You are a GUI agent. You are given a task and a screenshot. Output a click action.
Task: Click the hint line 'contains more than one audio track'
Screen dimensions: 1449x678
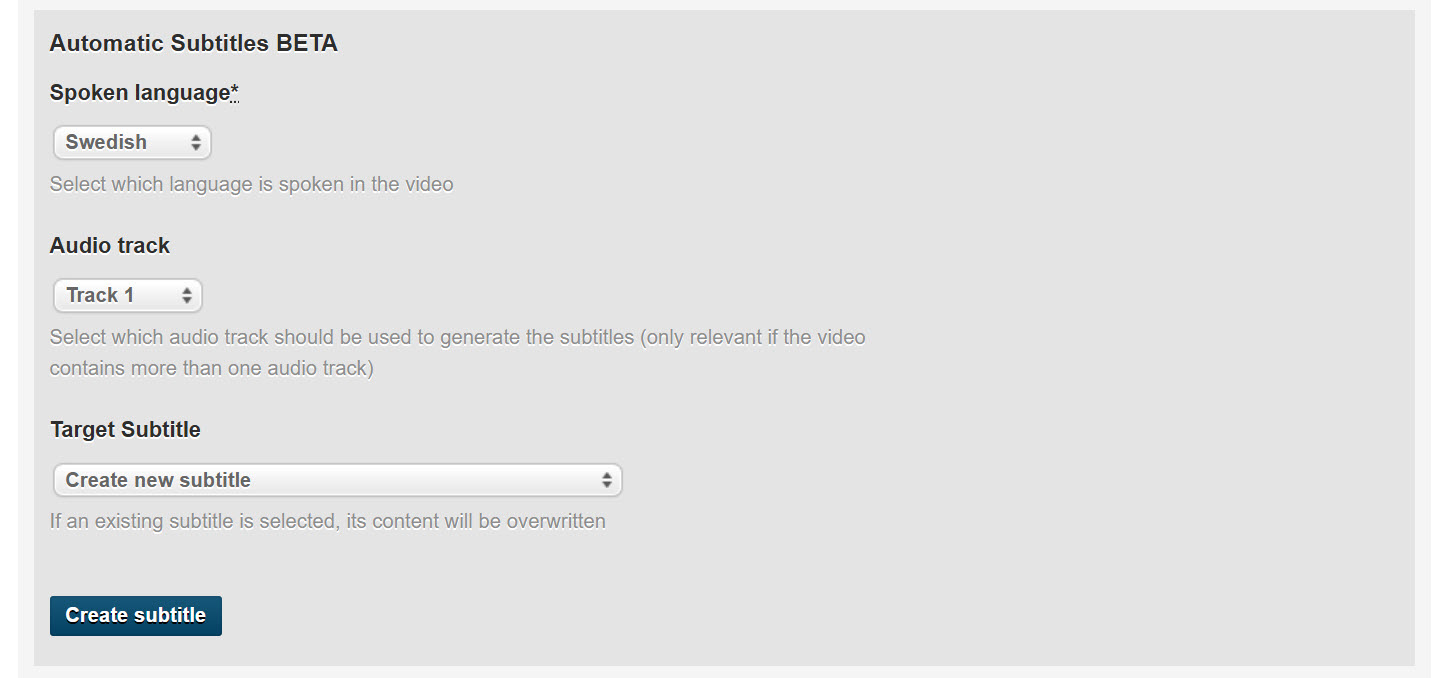point(211,368)
